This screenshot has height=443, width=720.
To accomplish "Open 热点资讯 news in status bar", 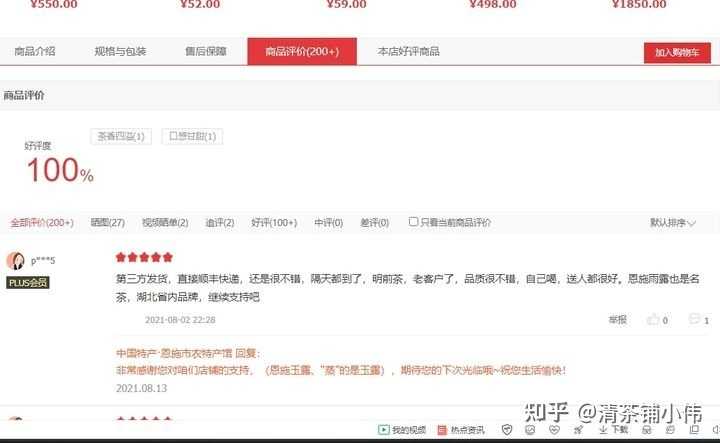I will 461,430.
